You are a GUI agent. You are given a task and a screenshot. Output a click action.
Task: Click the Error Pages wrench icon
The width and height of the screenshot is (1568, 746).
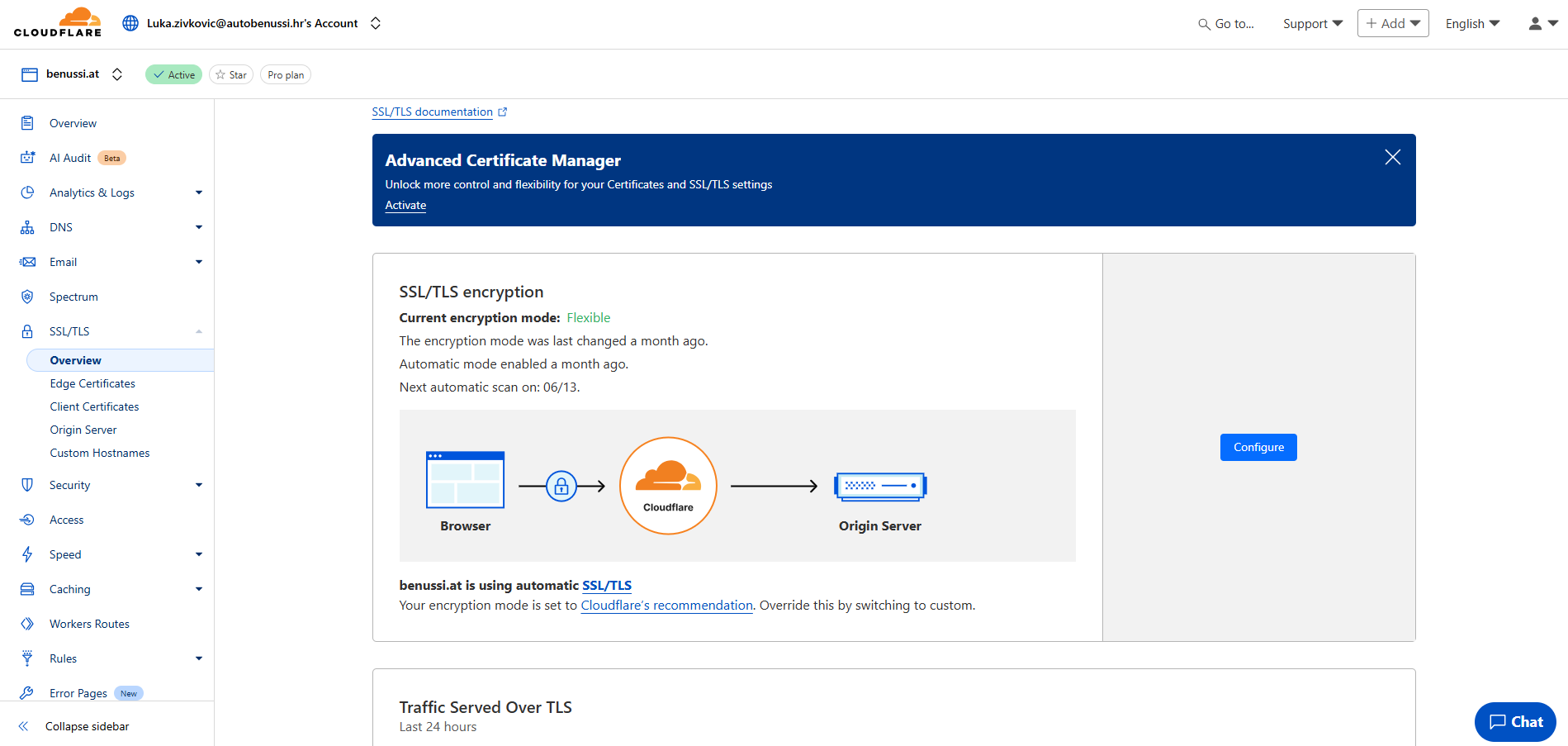(x=27, y=693)
